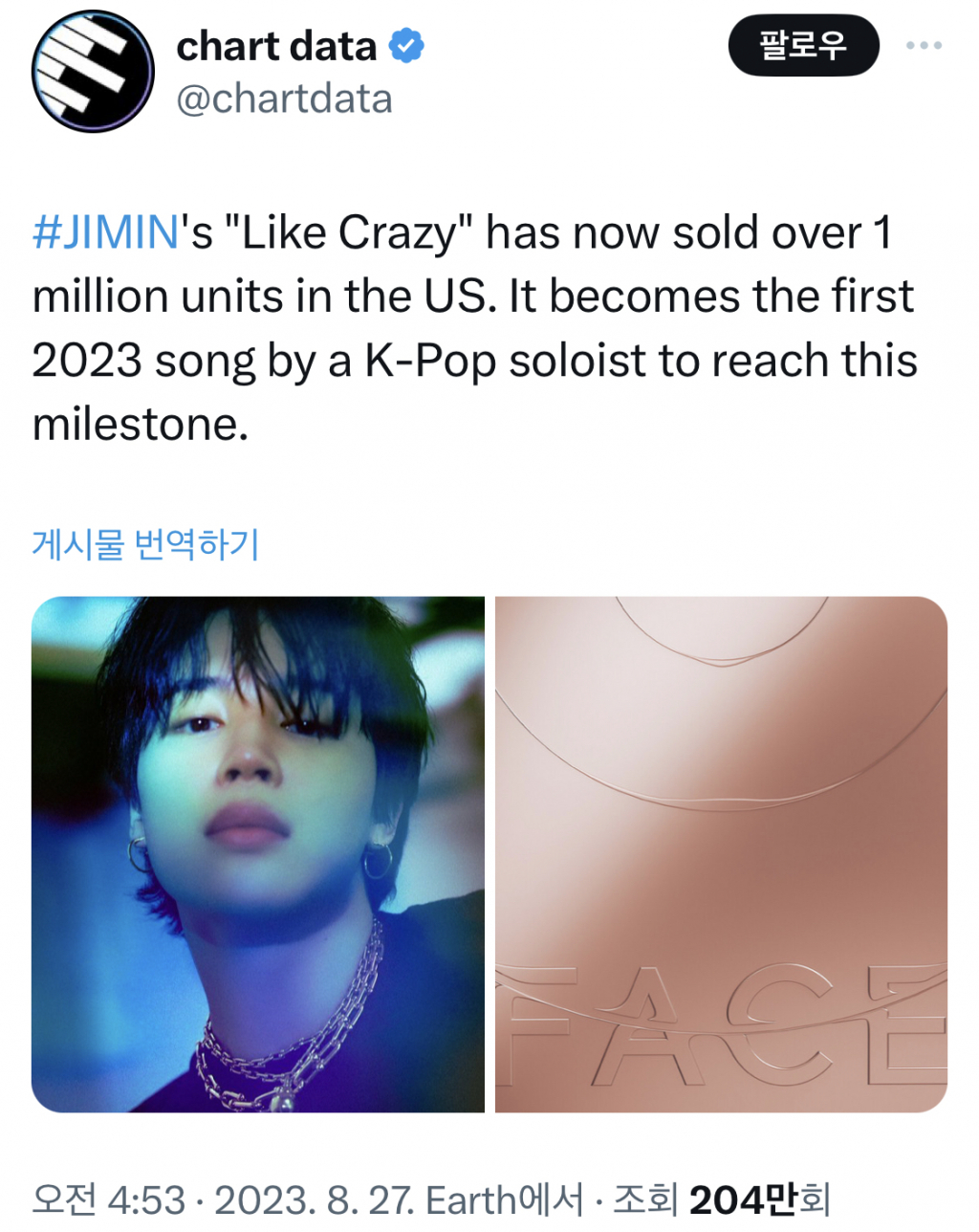
Task: Open the Jimin portrait photo
Action: (258, 854)
